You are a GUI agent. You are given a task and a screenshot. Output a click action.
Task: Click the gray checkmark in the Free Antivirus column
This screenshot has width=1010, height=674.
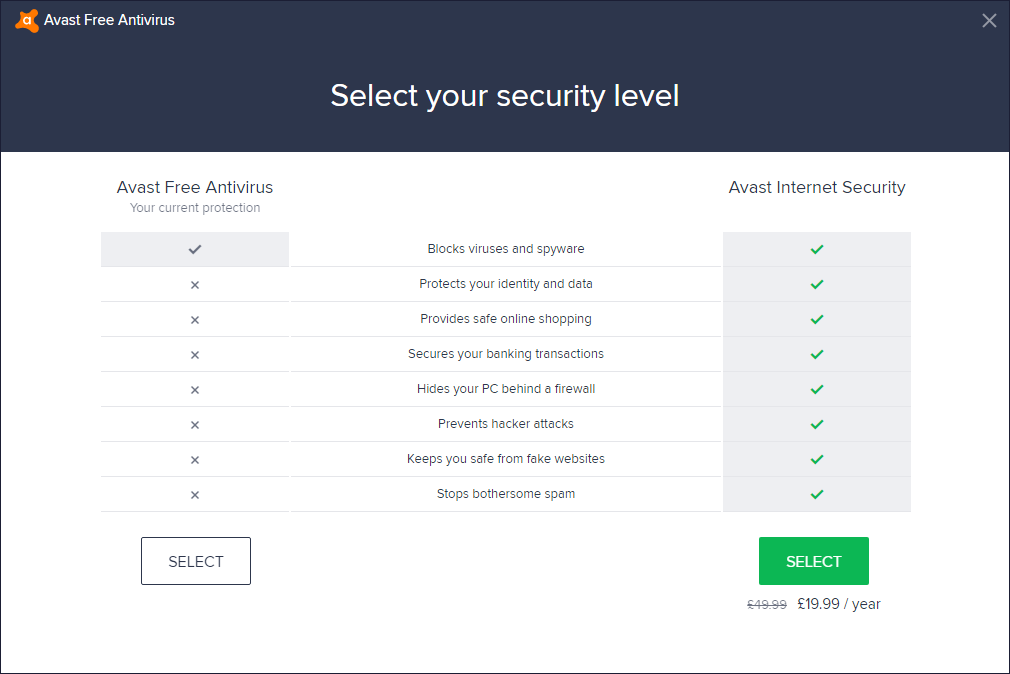(x=195, y=249)
